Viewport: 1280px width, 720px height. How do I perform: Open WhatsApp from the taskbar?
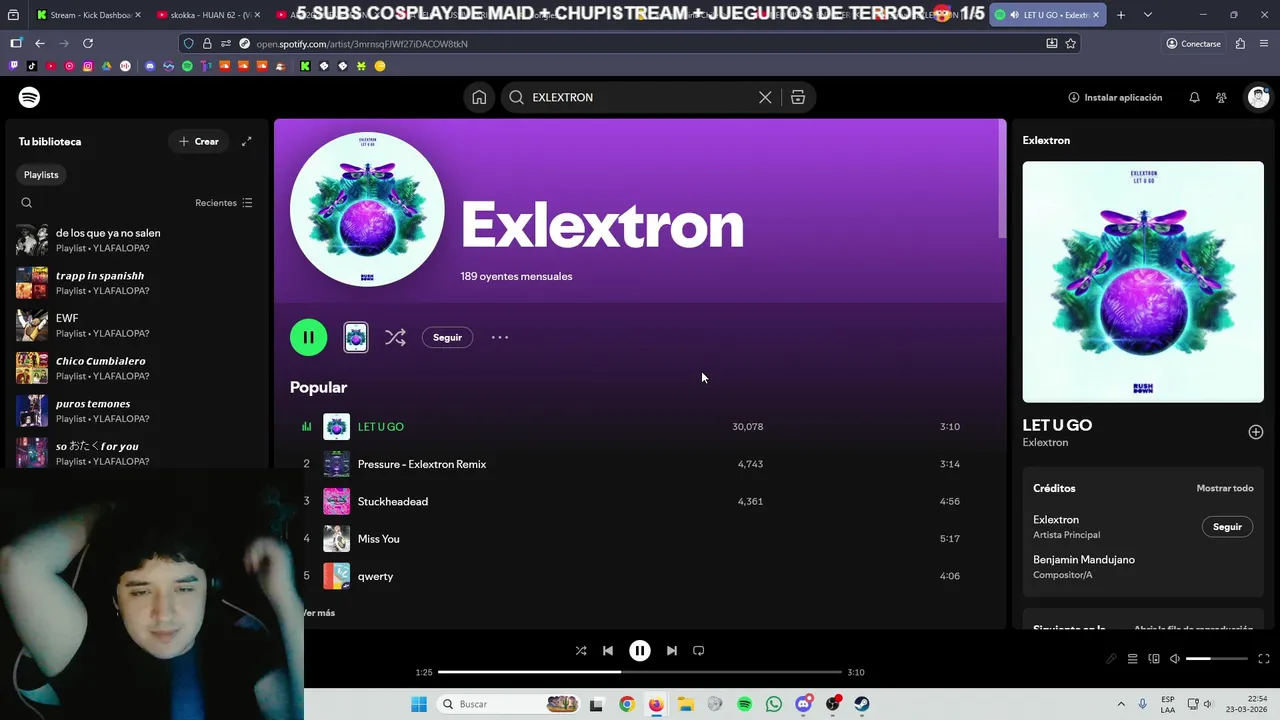point(774,704)
